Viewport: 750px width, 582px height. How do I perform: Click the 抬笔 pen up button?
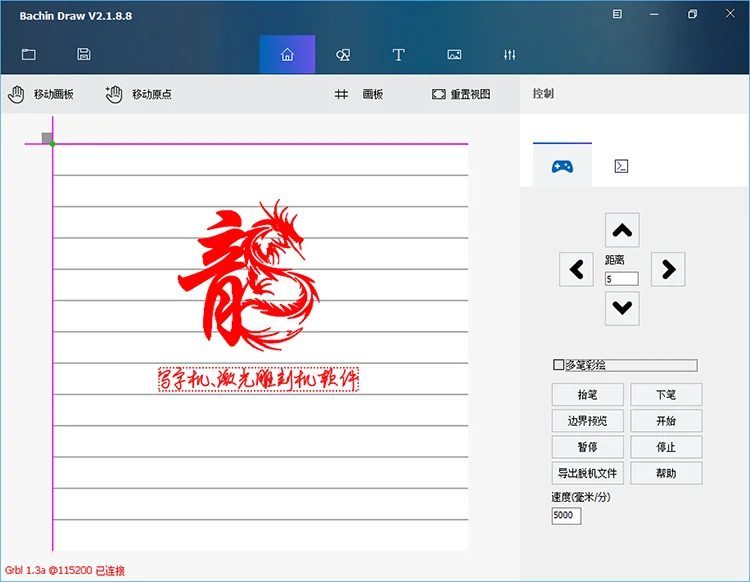pyautogui.click(x=587, y=395)
